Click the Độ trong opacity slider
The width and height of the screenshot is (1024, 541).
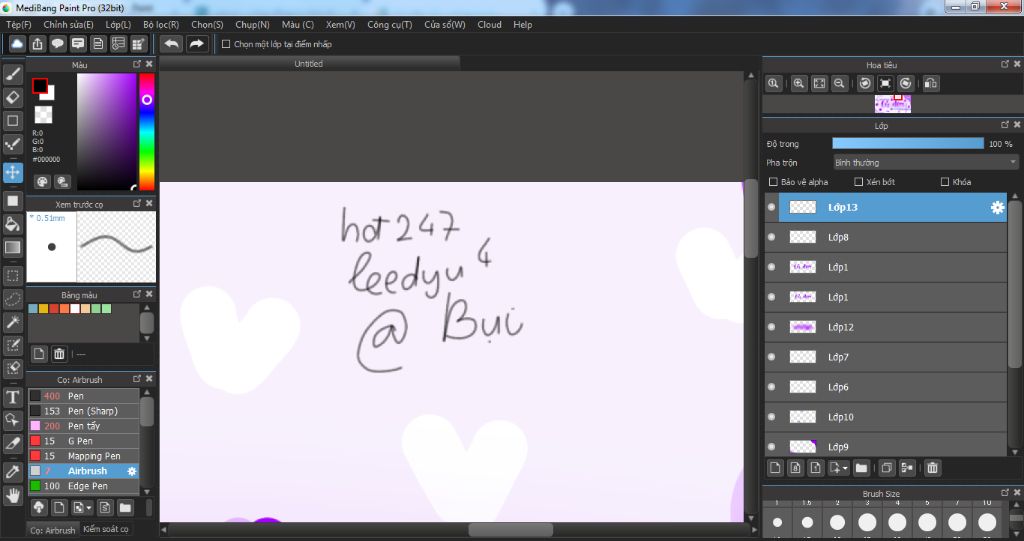click(x=908, y=143)
